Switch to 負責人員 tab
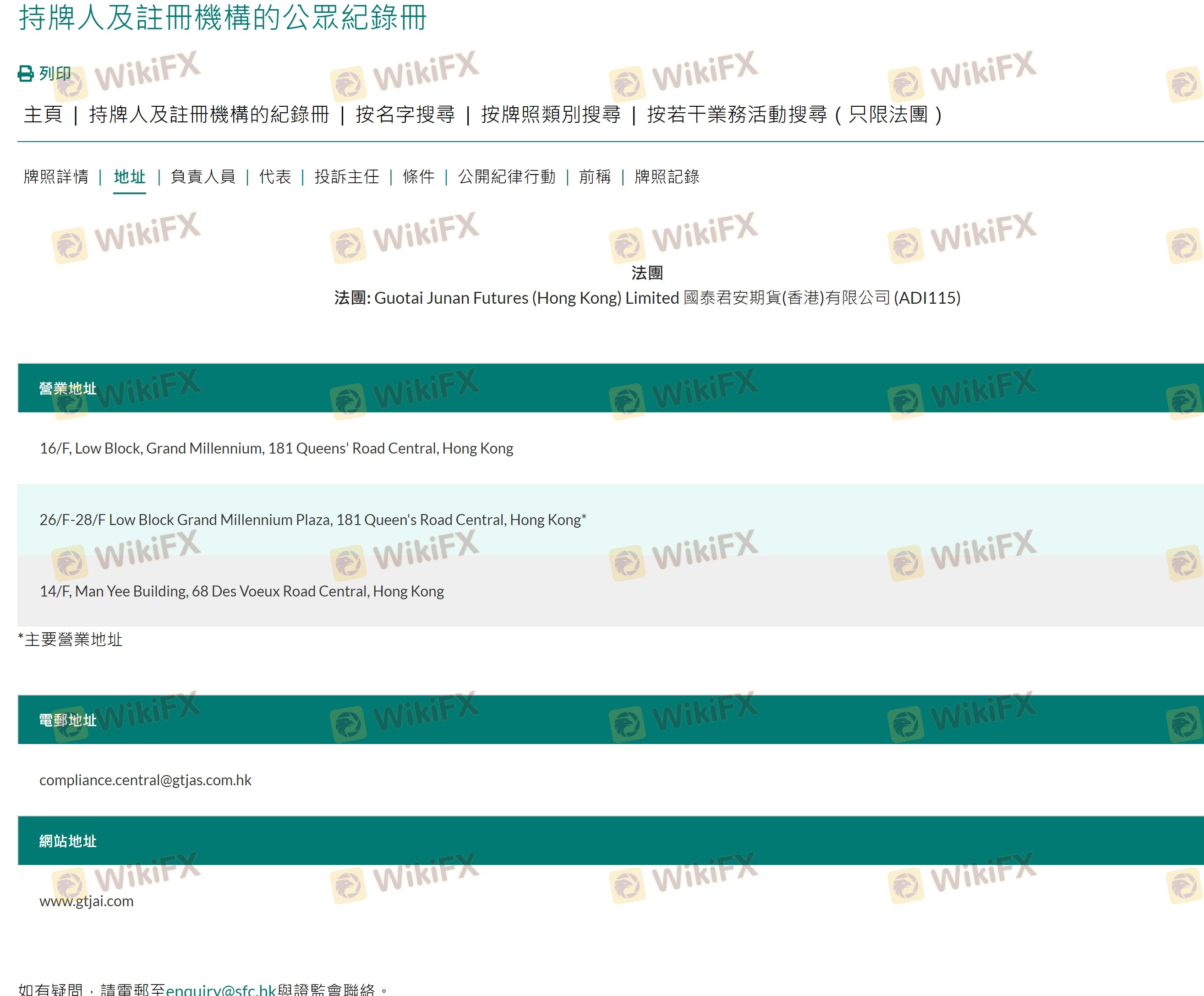Image resolution: width=1204 pixels, height=996 pixels. pyautogui.click(x=203, y=176)
